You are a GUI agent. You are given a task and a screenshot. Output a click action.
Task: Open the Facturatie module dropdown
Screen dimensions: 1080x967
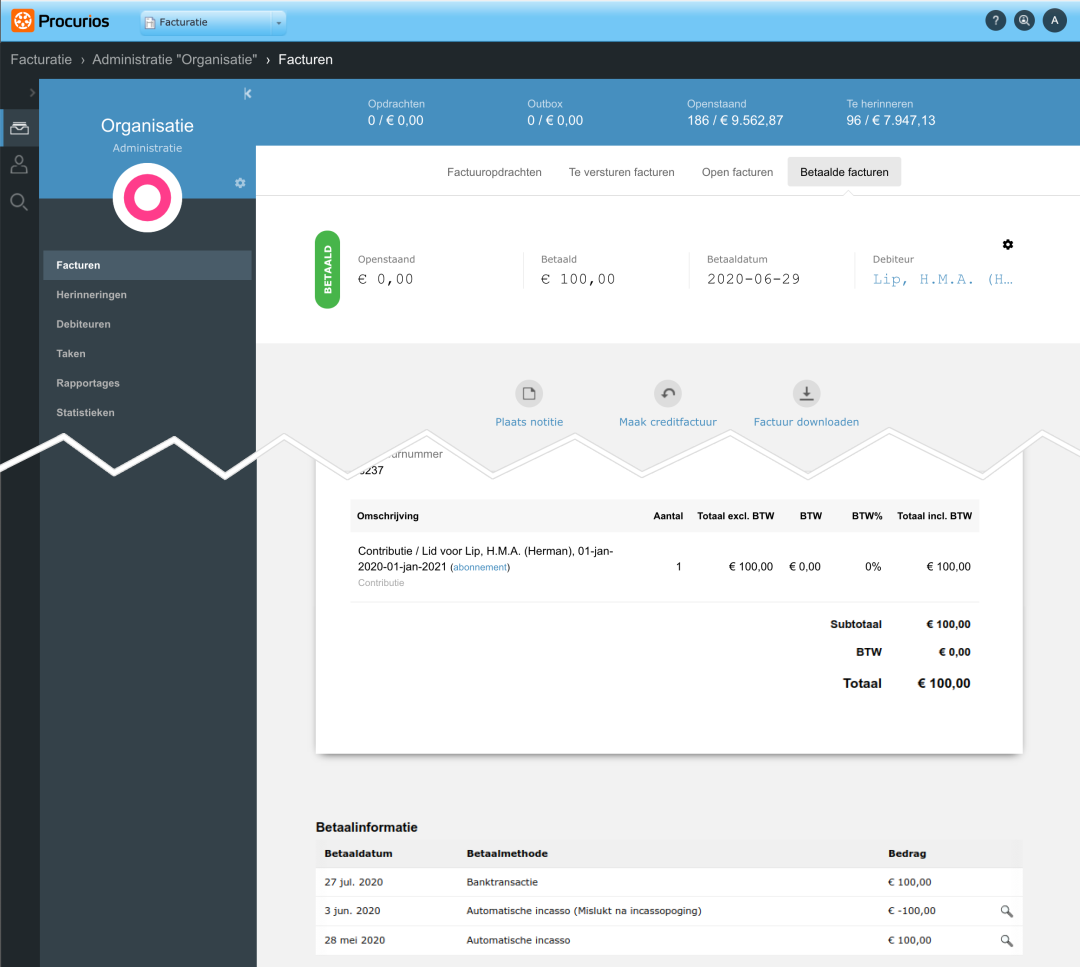coord(214,22)
